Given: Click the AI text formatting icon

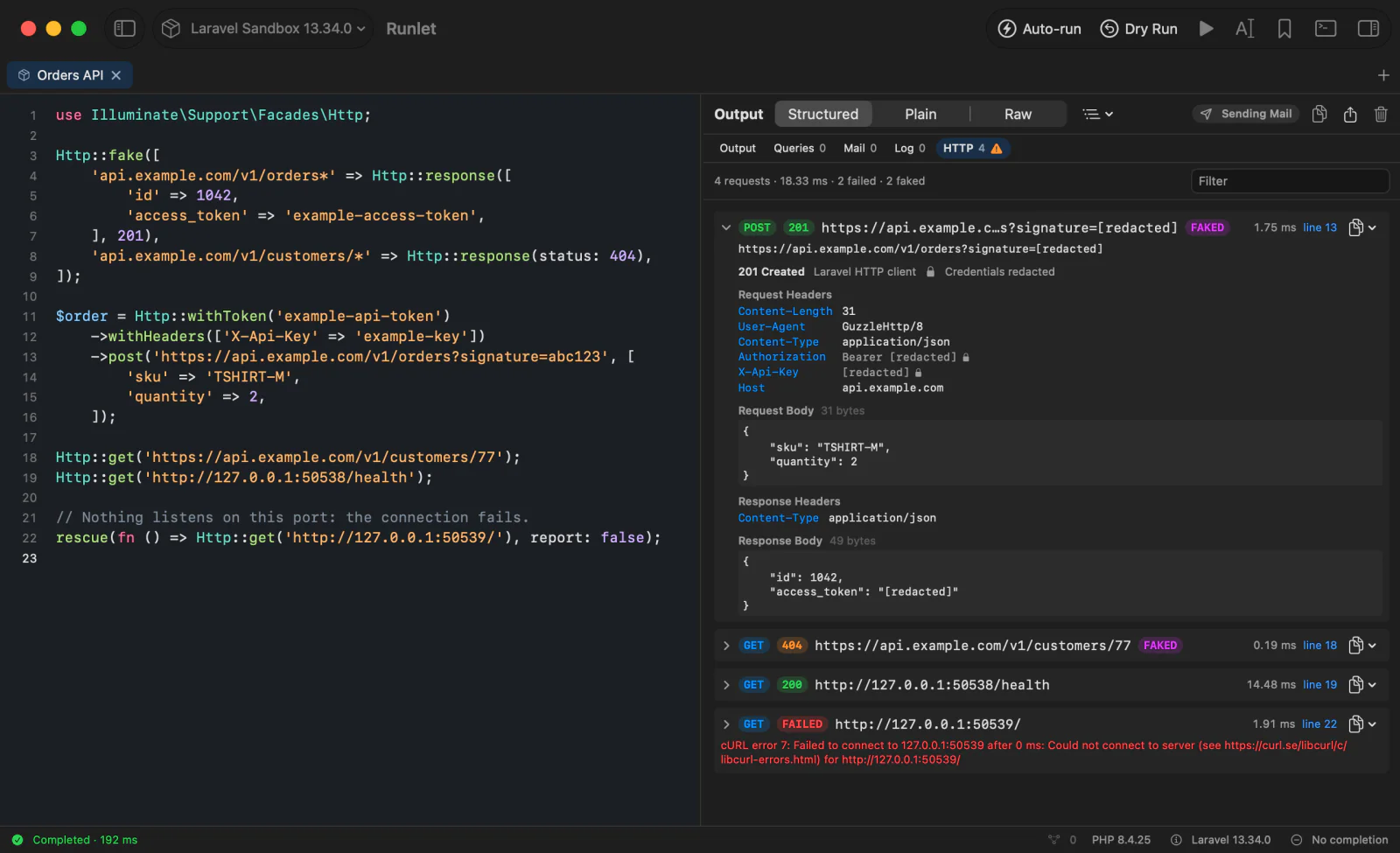Looking at the screenshot, I should [x=1244, y=29].
